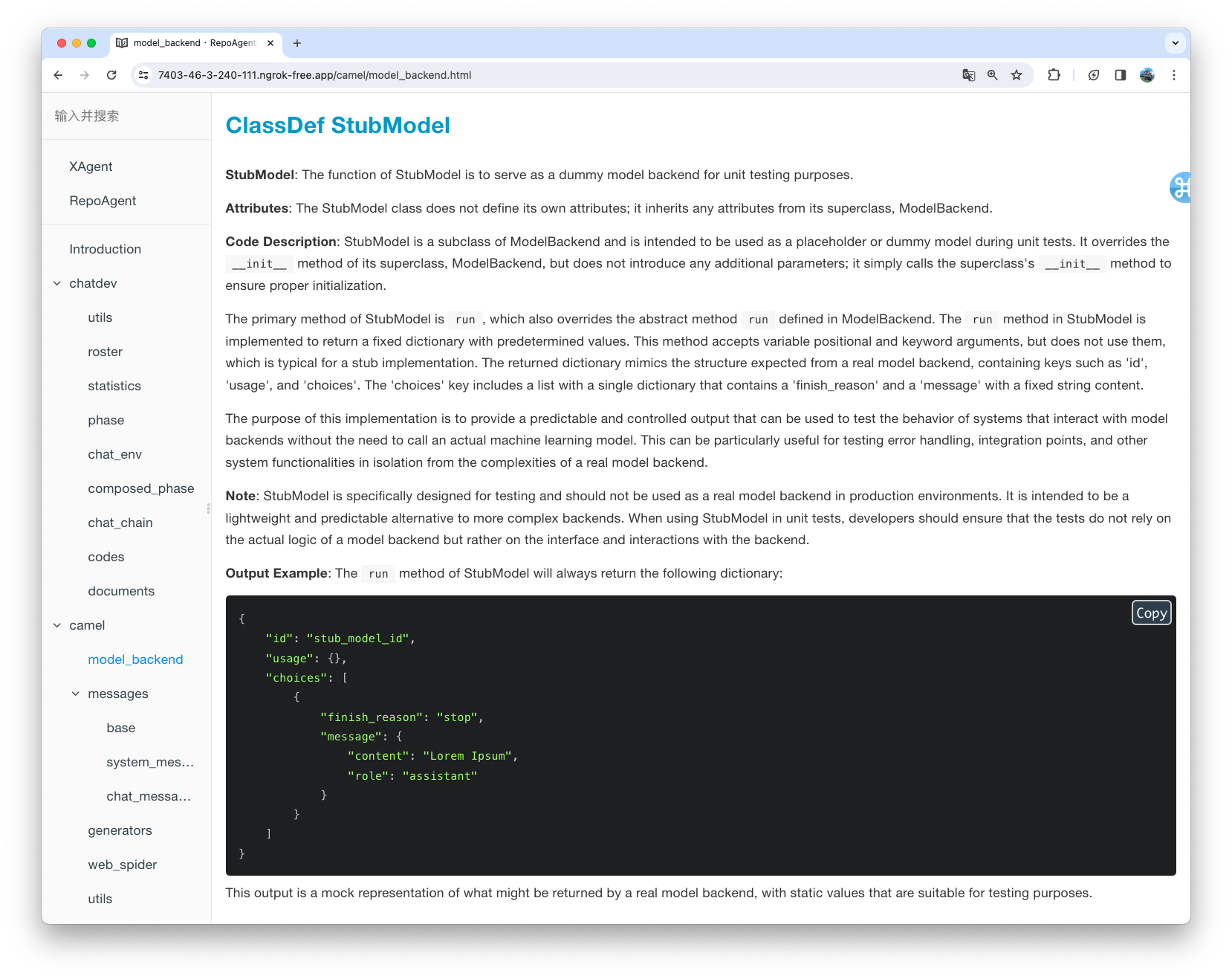
Task: Click the "Lorem Ipsum" string in code block
Action: point(467,756)
